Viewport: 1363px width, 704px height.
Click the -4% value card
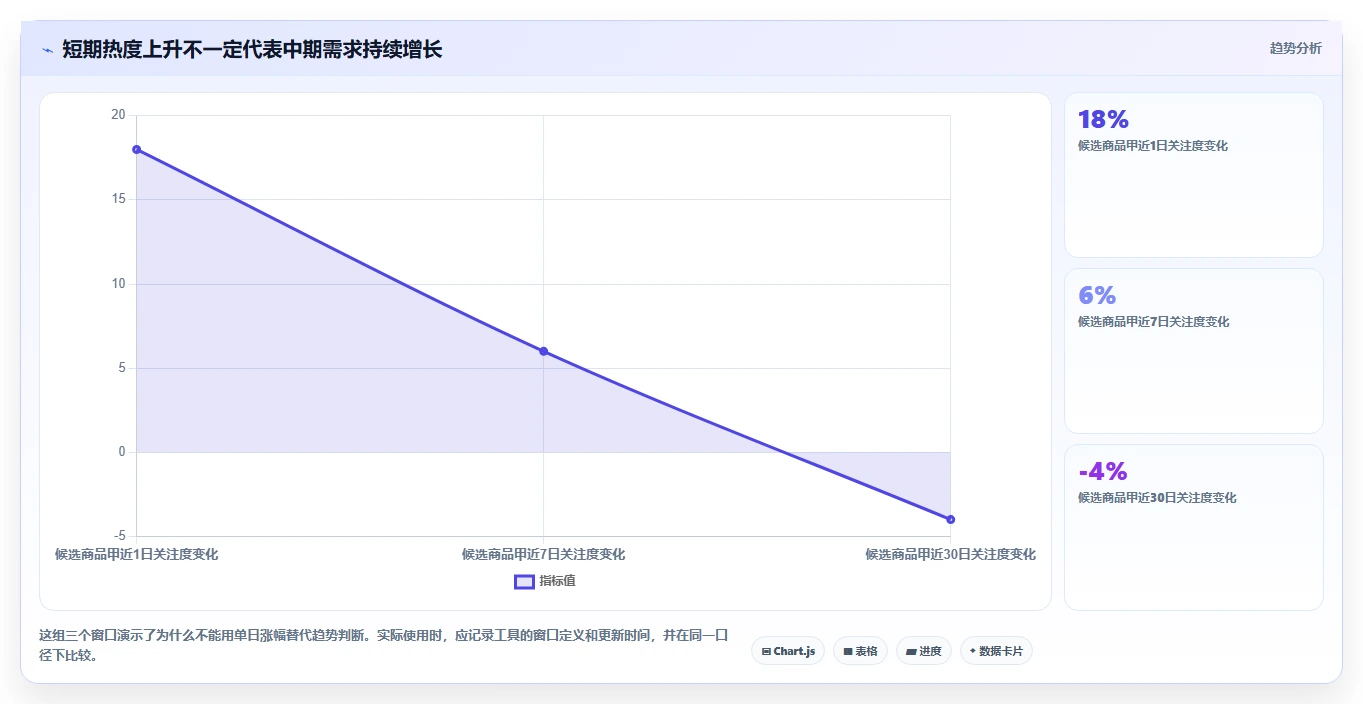(x=1193, y=527)
